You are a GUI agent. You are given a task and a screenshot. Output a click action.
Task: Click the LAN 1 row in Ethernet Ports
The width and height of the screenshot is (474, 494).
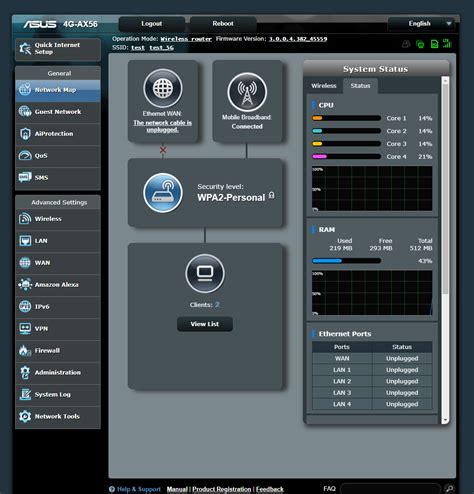[x=372, y=370]
